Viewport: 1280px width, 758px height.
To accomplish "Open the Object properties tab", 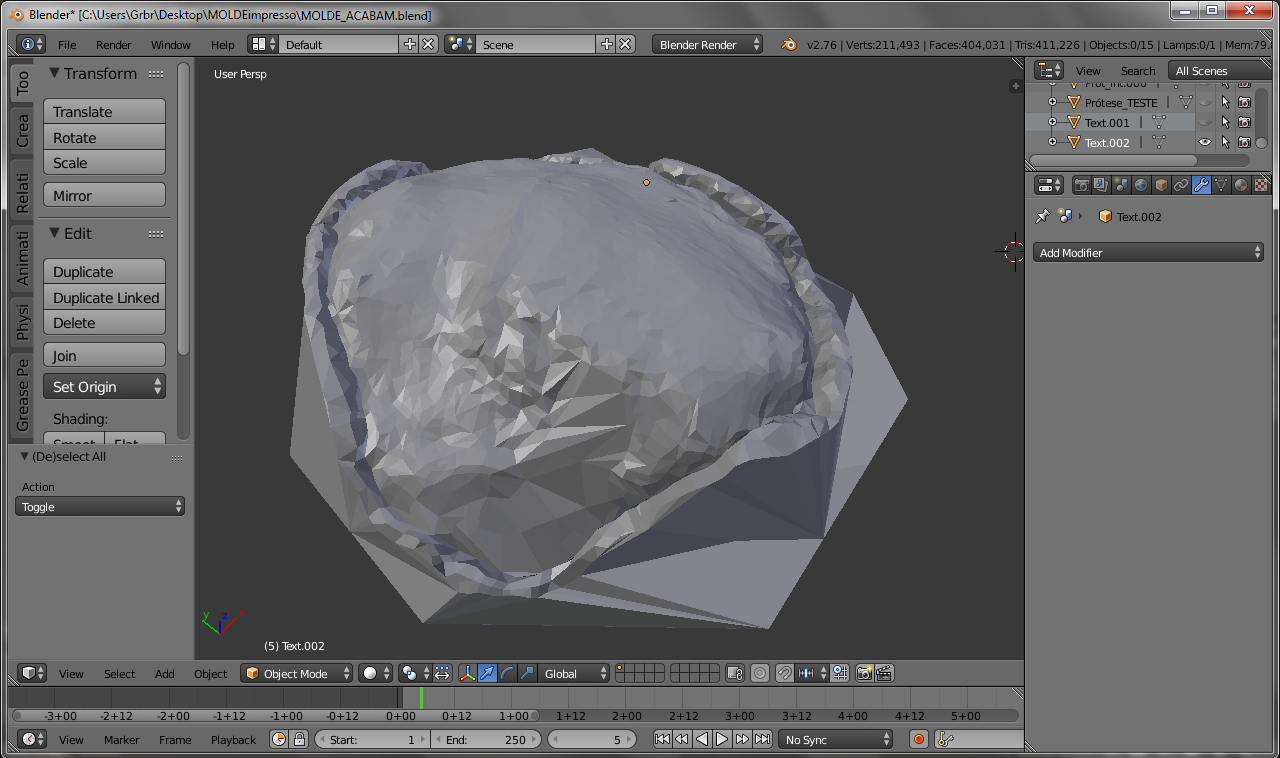I will pyautogui.click(x=1161, y=185).
